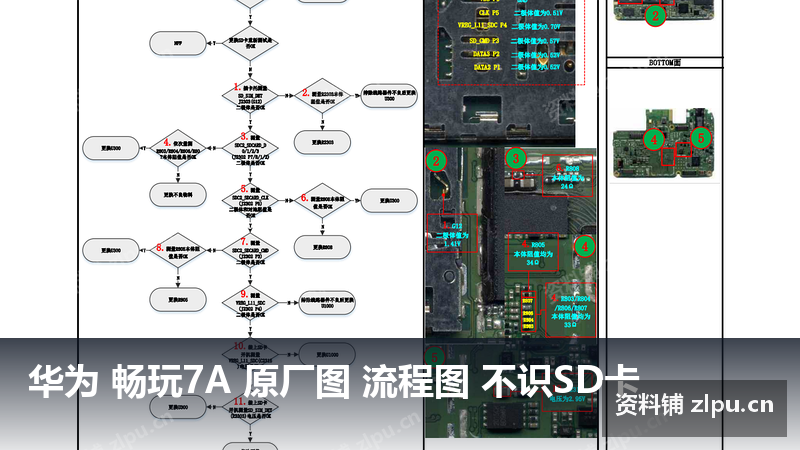Select flowchart step 5 SDCARD_CLK diamond
Screen dimensions: 800x450
click(x=250, y=201)
